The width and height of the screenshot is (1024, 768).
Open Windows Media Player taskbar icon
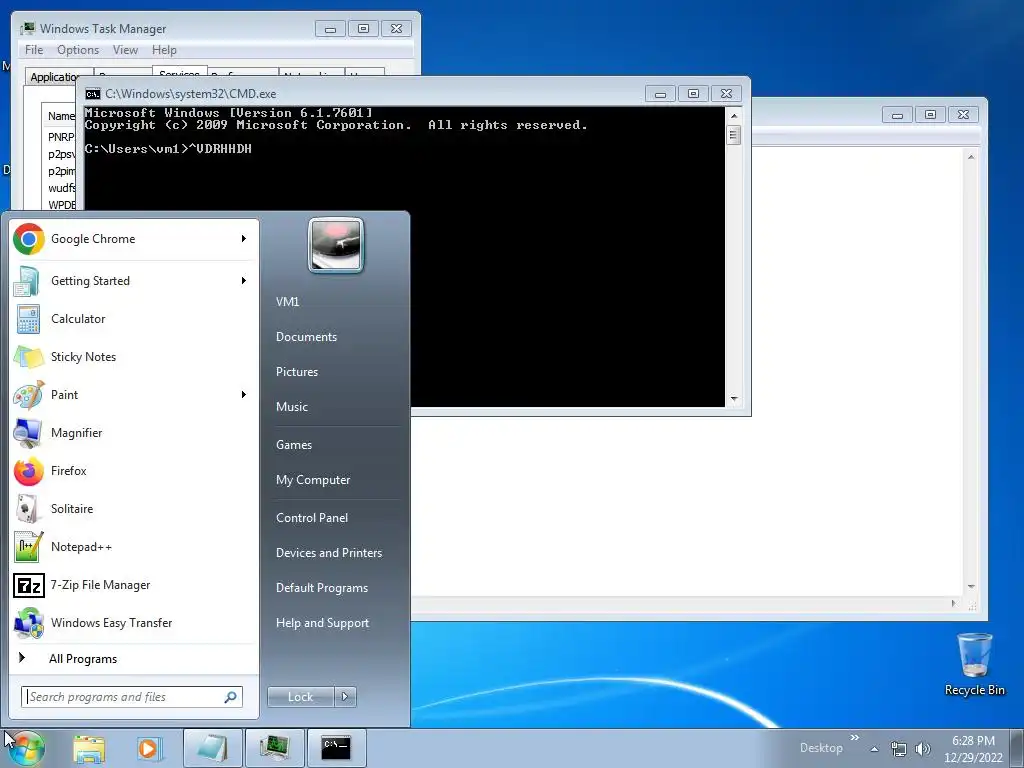pos(148,748)
